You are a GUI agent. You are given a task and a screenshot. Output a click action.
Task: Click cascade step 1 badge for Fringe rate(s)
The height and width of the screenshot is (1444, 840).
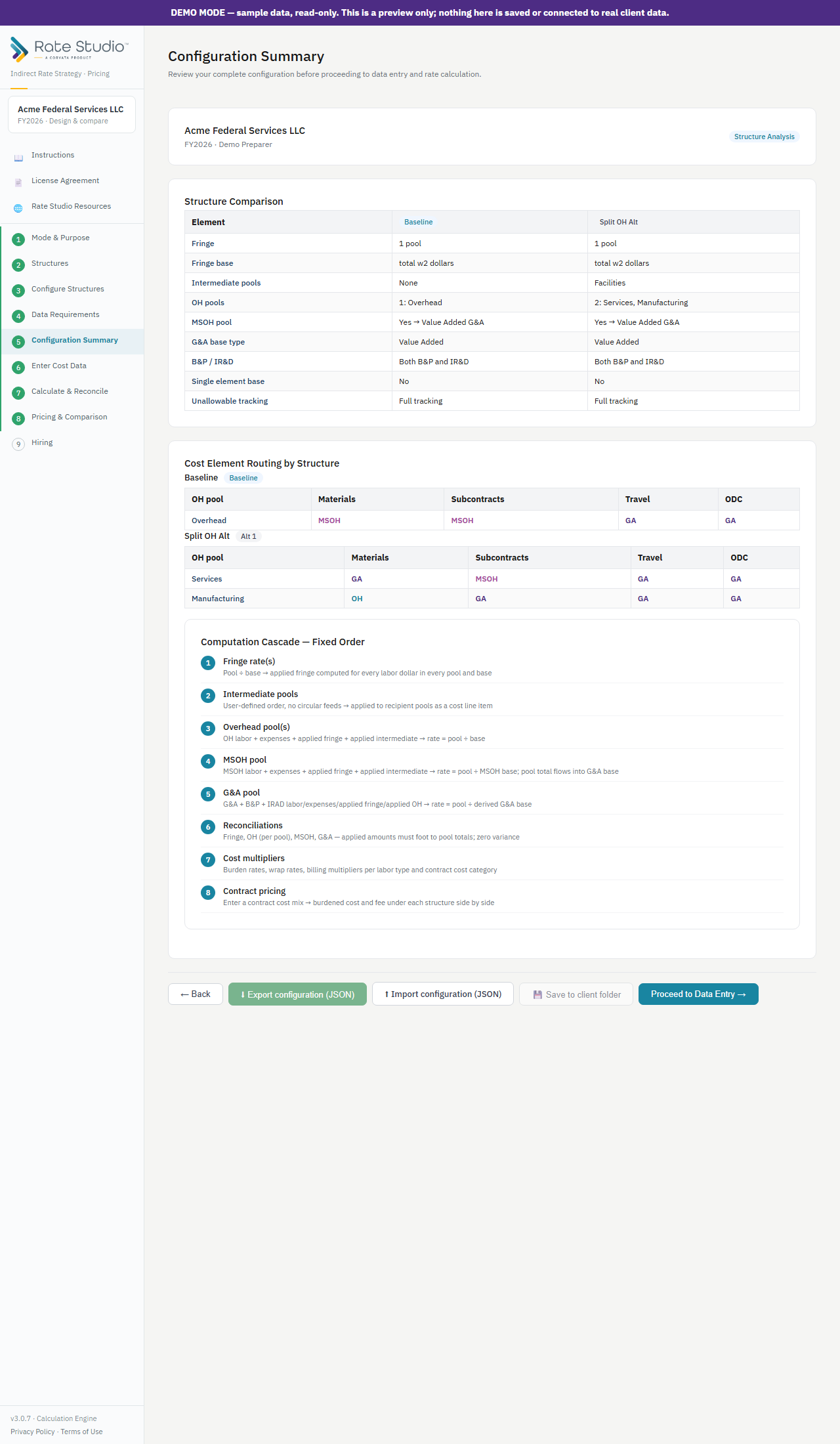click(x=208, y=663)
